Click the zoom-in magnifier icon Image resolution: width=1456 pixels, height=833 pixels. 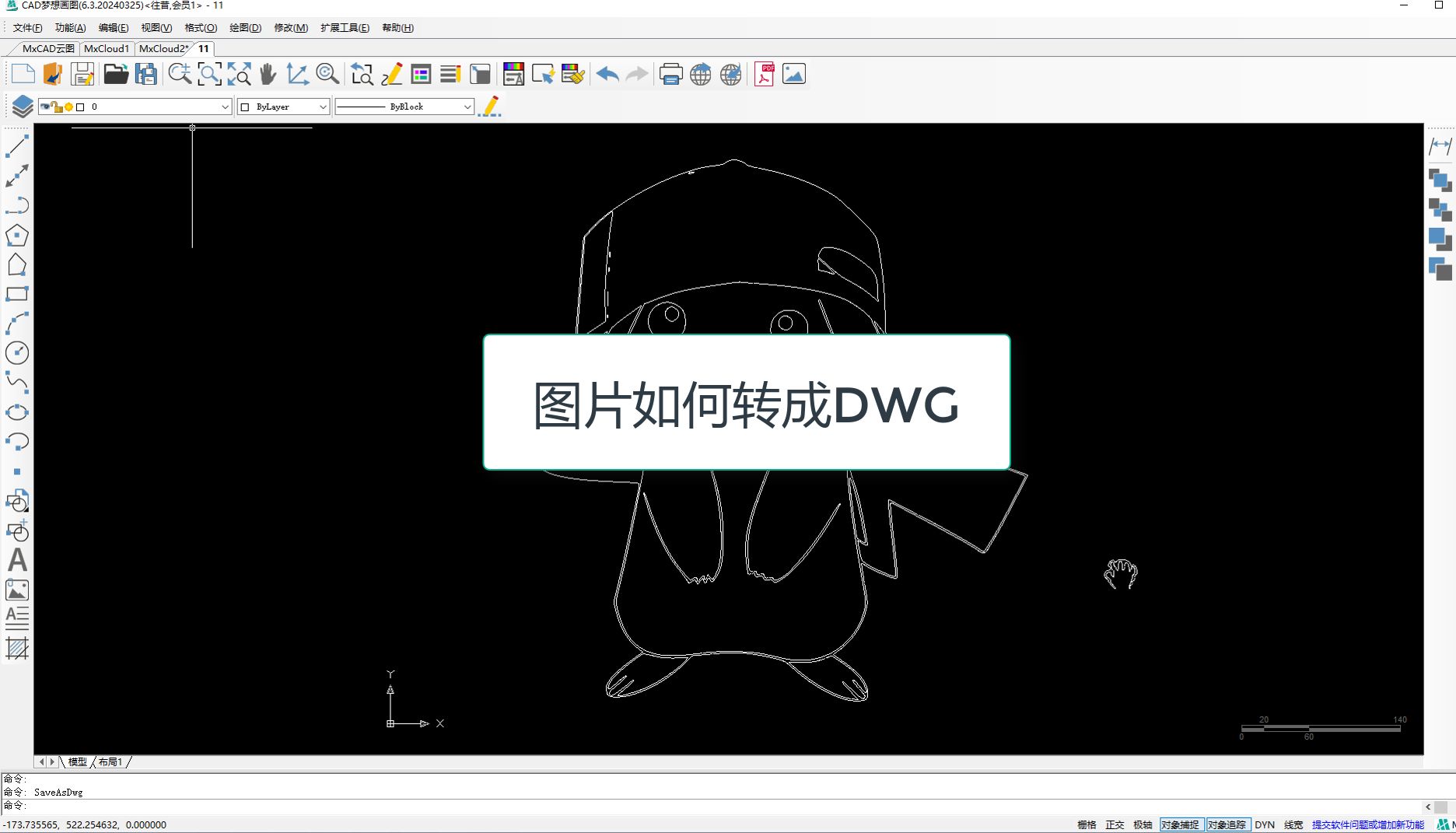(x=180, y=74)
